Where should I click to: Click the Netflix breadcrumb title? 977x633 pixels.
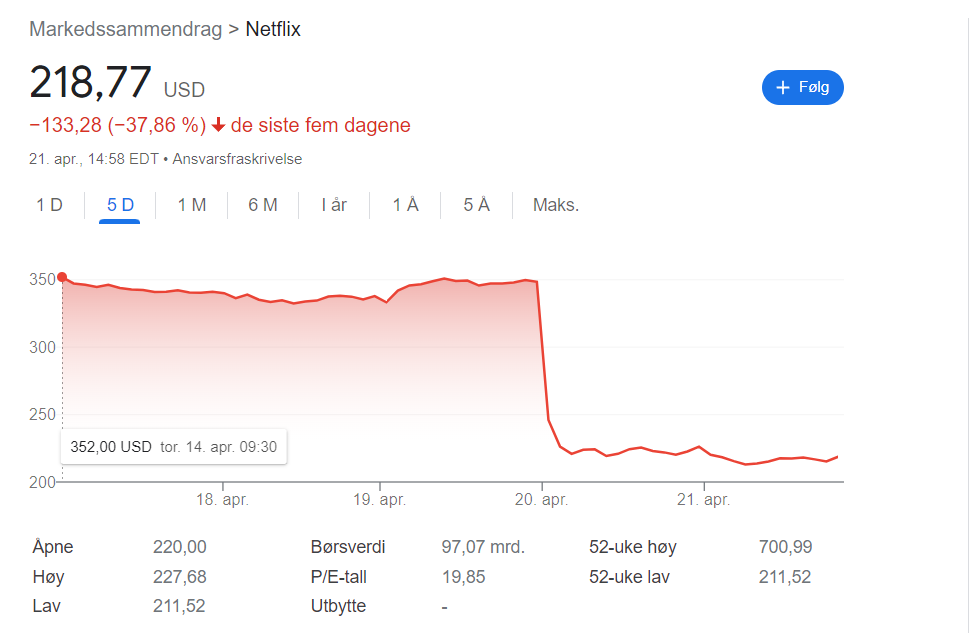(x=273, y=29)
